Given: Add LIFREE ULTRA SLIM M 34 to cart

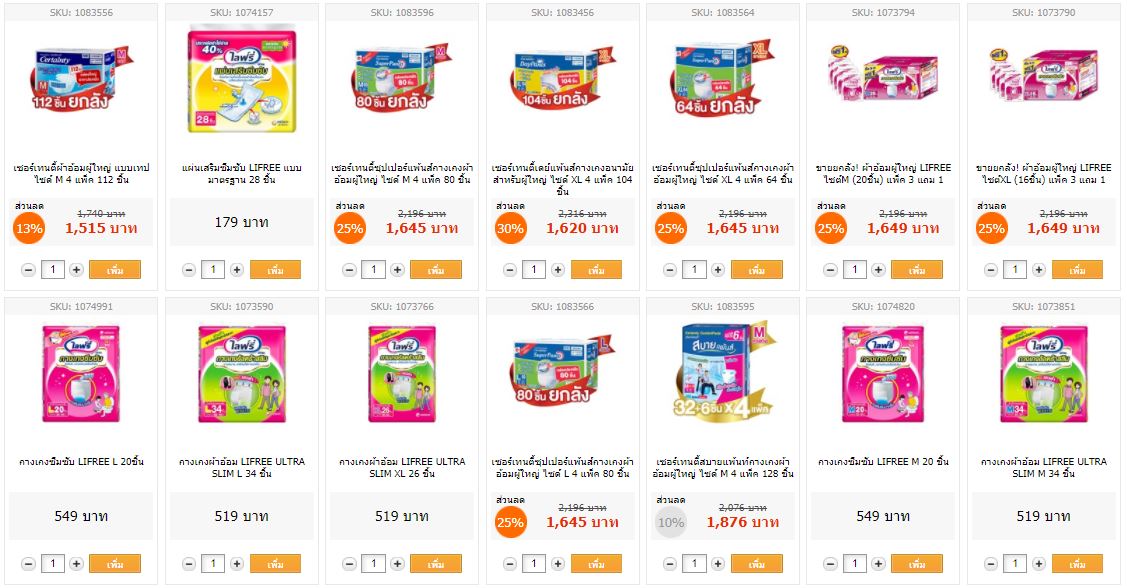Looking at the screenshot, I should [1077, 564].
